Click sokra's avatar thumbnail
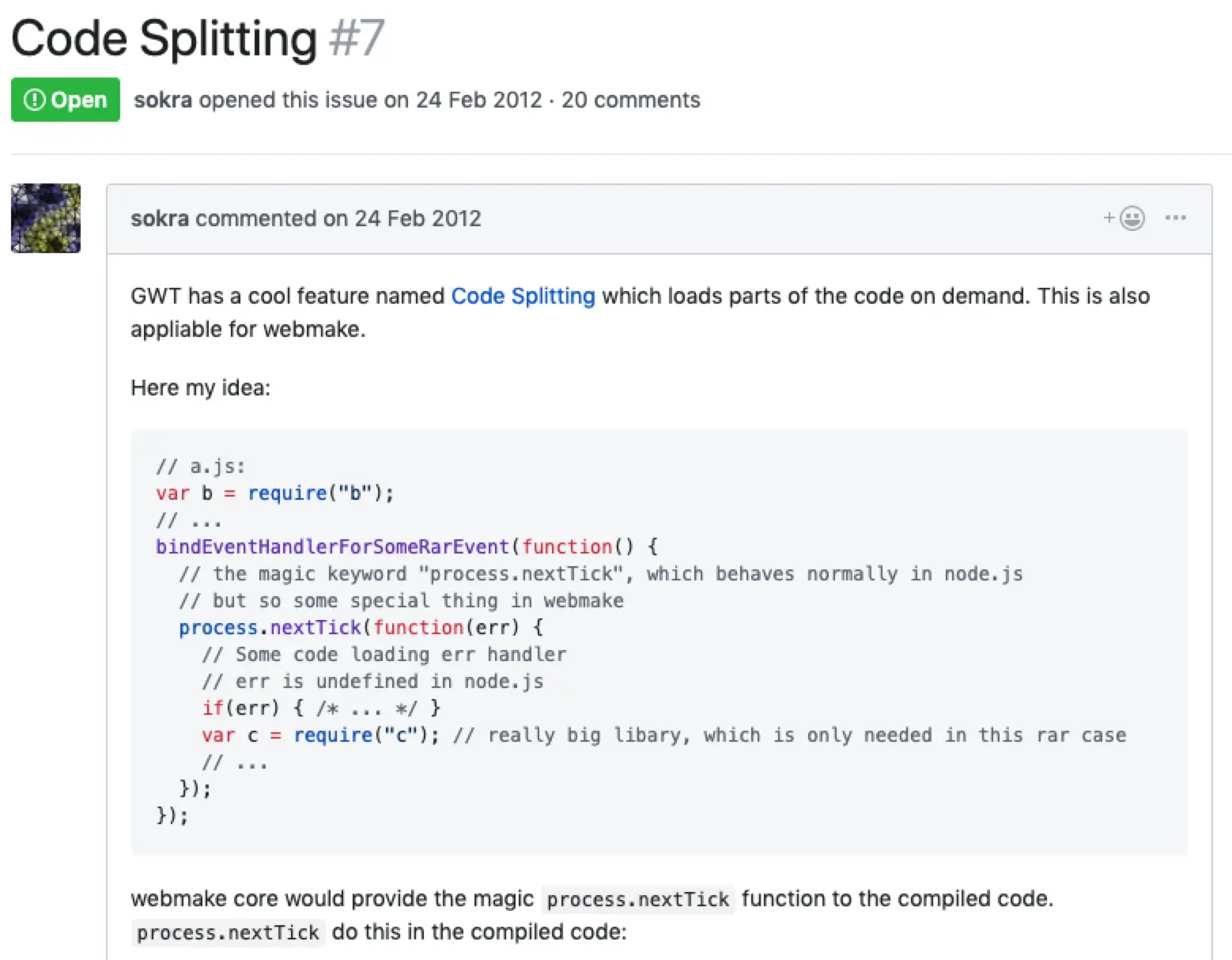The width and height of the screenshot is (1232, 960). tap(45, 218)
